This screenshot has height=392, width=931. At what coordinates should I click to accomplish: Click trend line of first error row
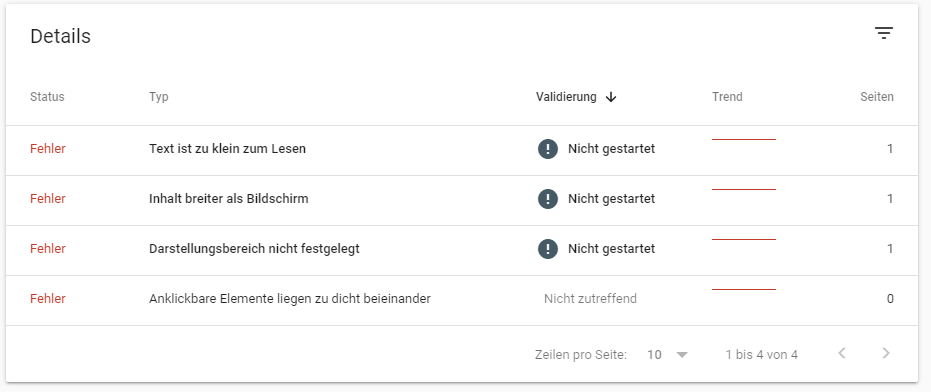[x=744, y=139]
